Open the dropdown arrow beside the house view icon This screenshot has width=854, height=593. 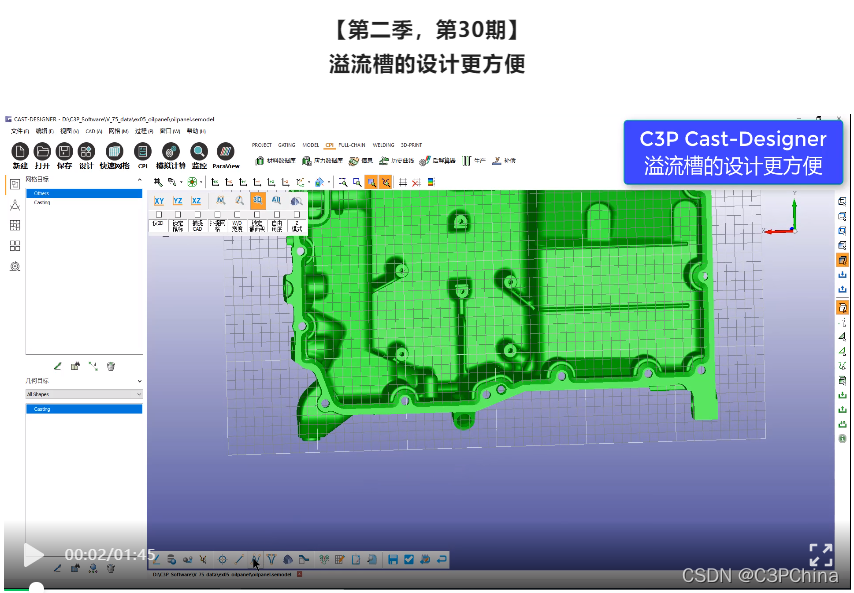(329, 182)
